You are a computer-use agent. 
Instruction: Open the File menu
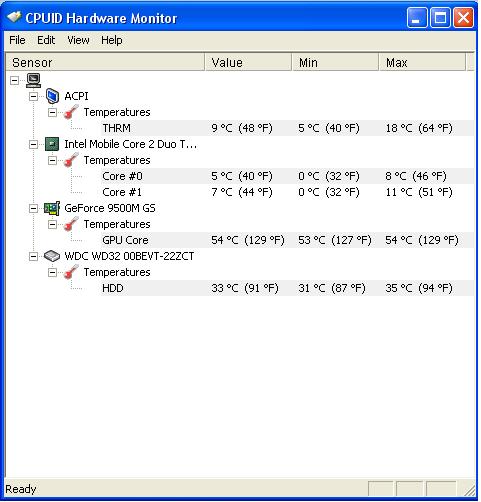(x=17, y=40)
